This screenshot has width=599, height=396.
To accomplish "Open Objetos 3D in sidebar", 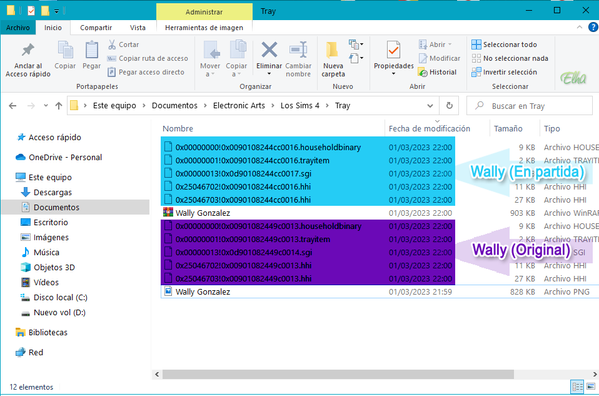I will (x=47, y=268).
